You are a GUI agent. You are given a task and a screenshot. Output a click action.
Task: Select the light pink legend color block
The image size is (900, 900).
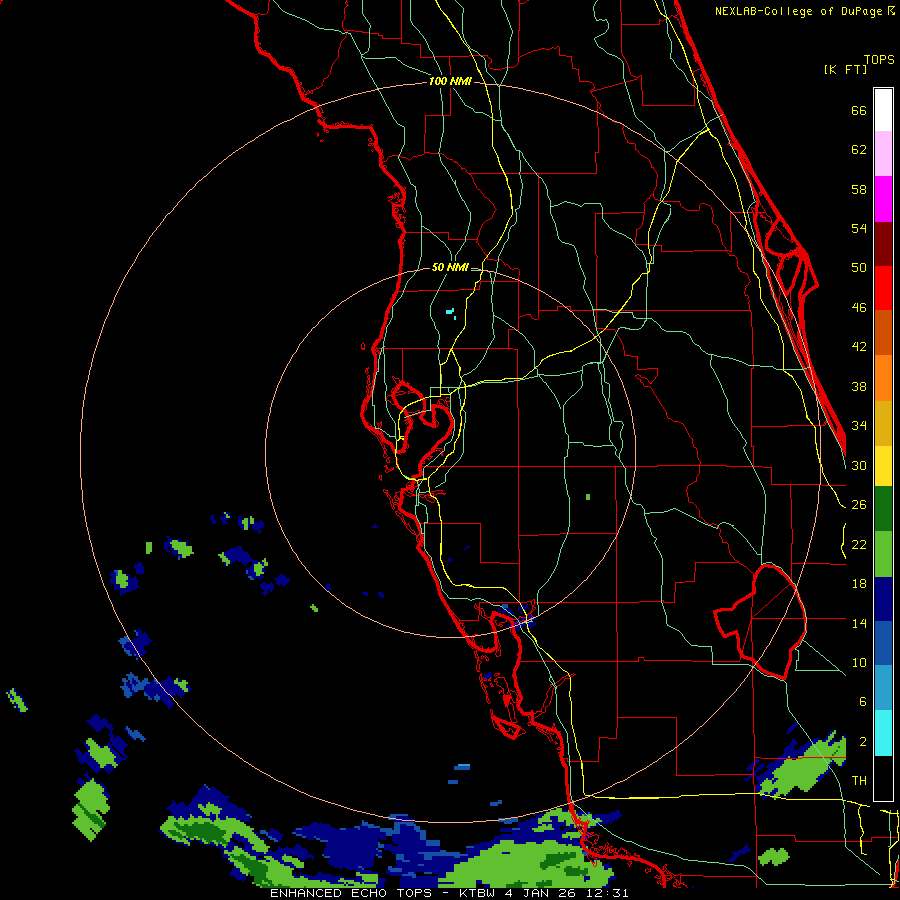pyautogui.click(x=883, y=153)
